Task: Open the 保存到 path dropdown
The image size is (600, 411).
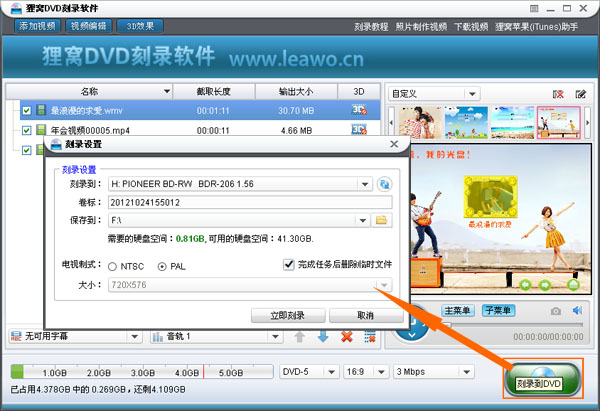Action: click(362, 220)
